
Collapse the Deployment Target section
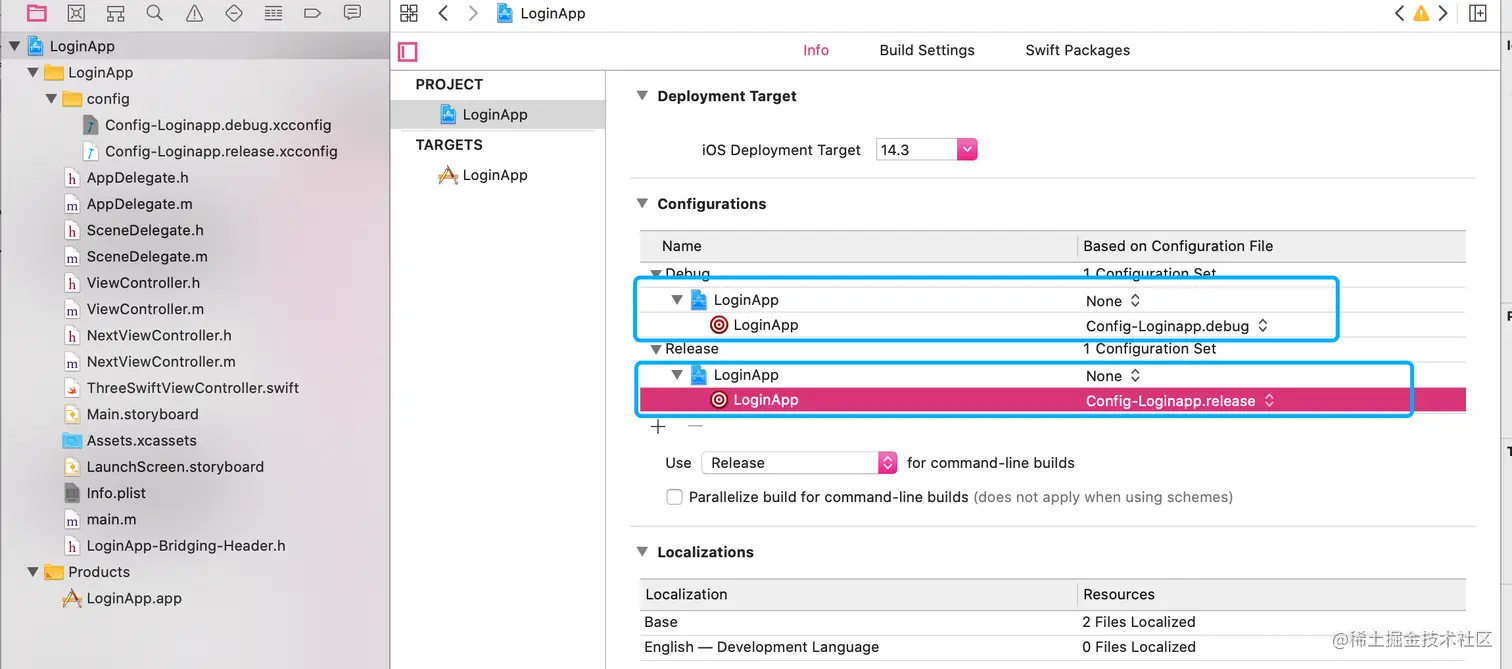(x=642, y=96)
